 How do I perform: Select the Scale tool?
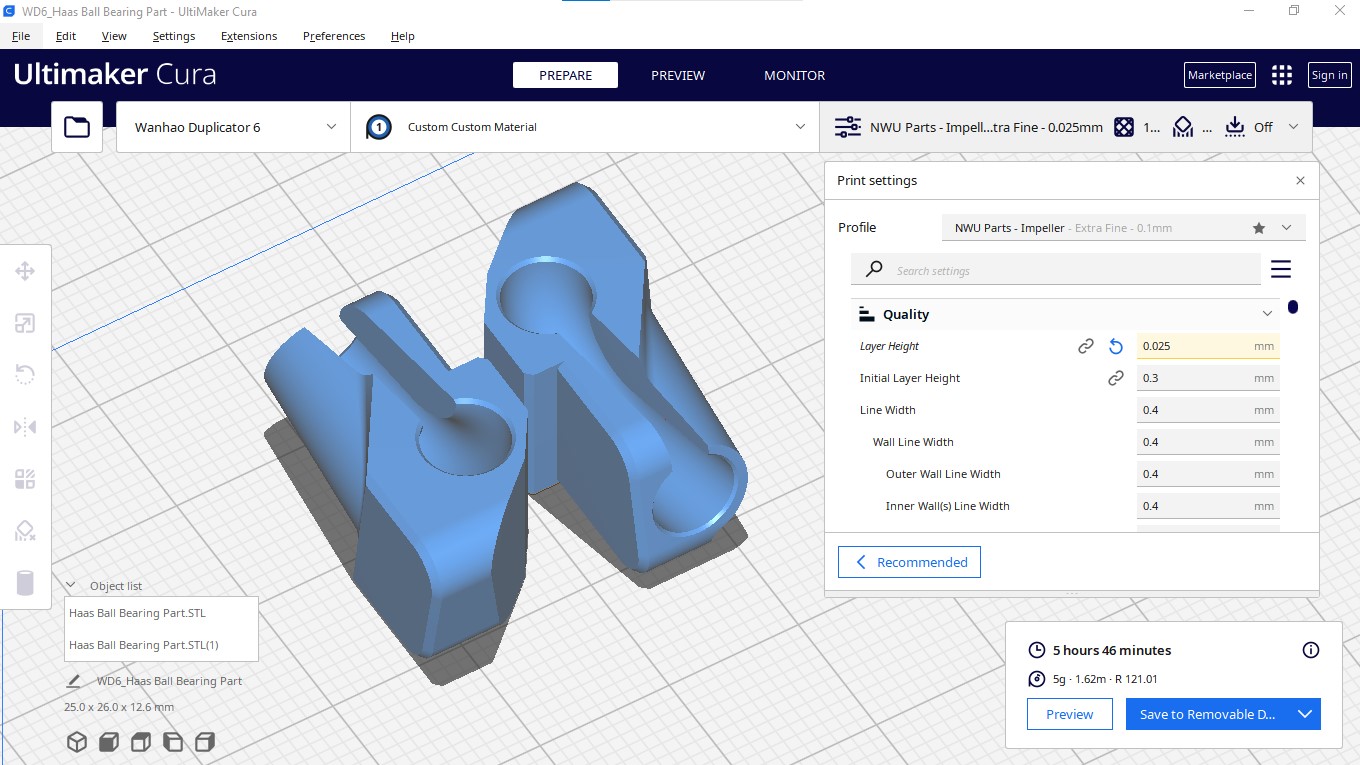pyautogui.click(x=25, y=323)
